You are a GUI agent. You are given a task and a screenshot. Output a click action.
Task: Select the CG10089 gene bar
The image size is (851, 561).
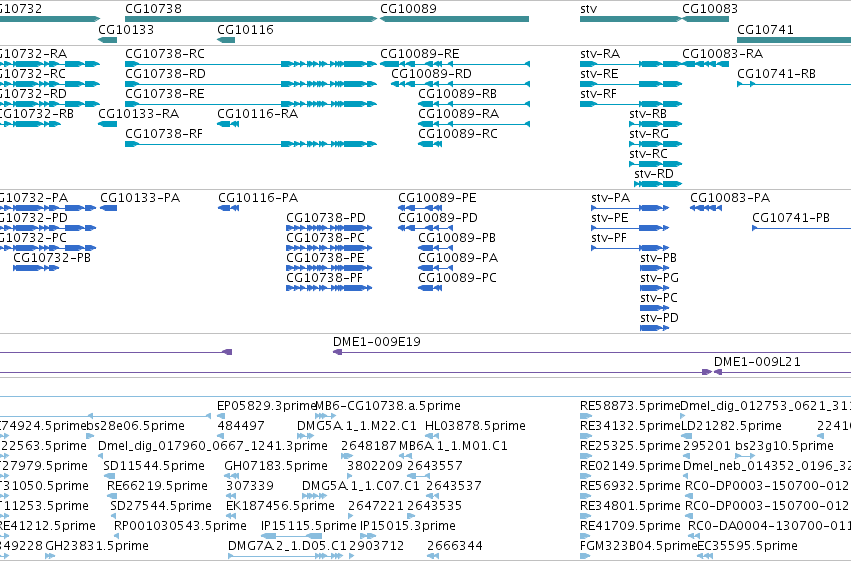454,19
